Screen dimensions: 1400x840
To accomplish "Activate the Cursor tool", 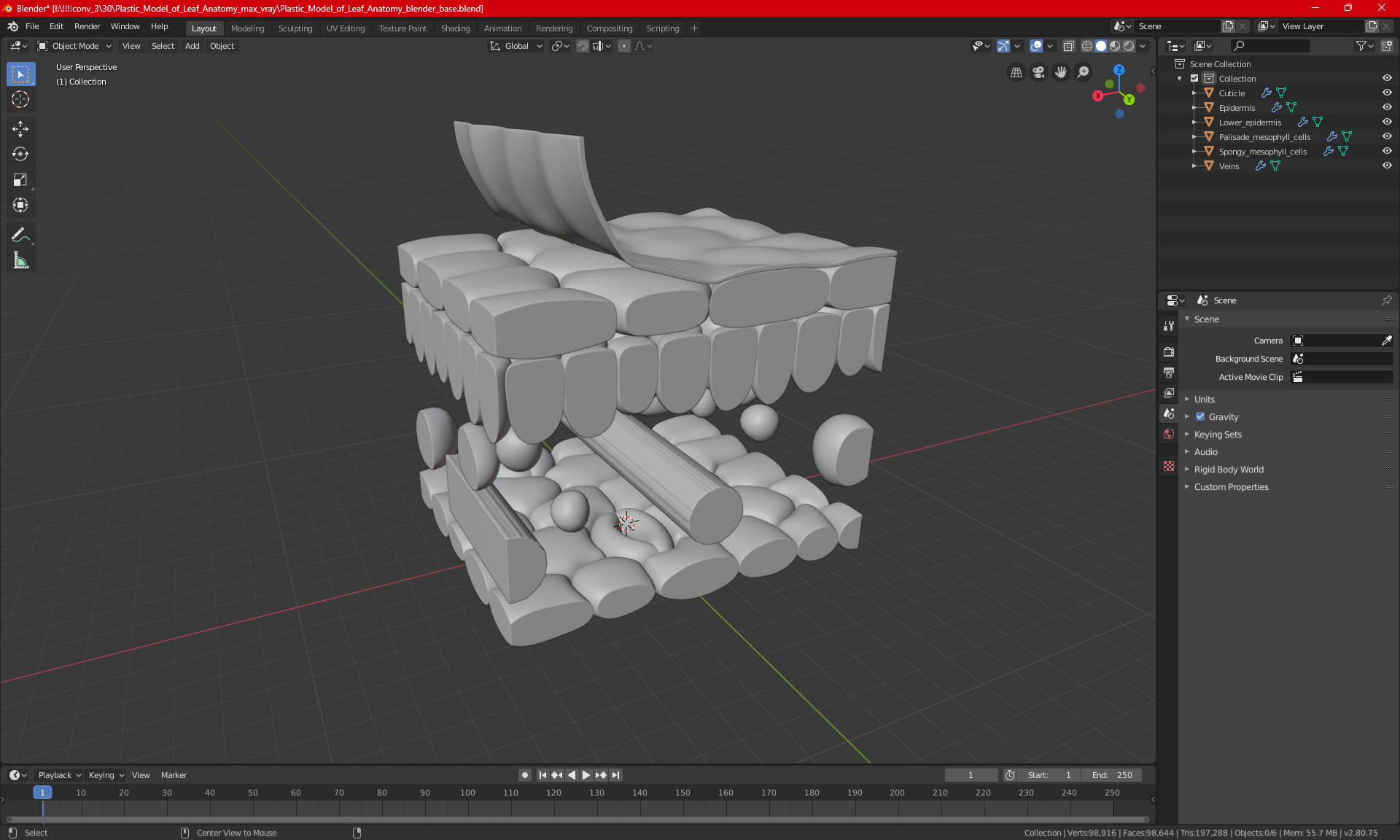I will [x=20, y=99].
